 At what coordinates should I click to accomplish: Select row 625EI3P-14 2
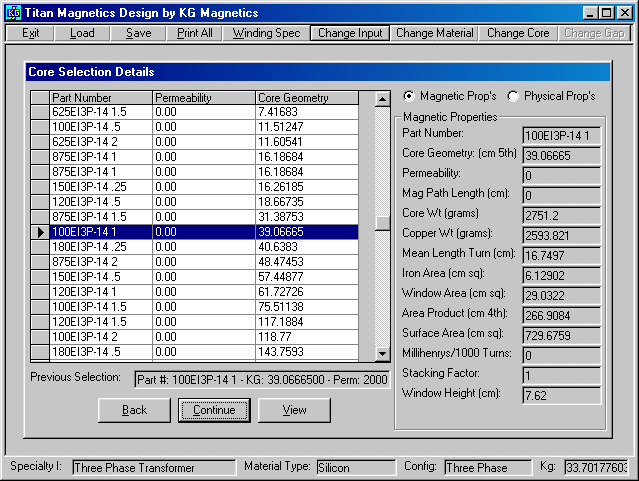(x=195, y=142)
